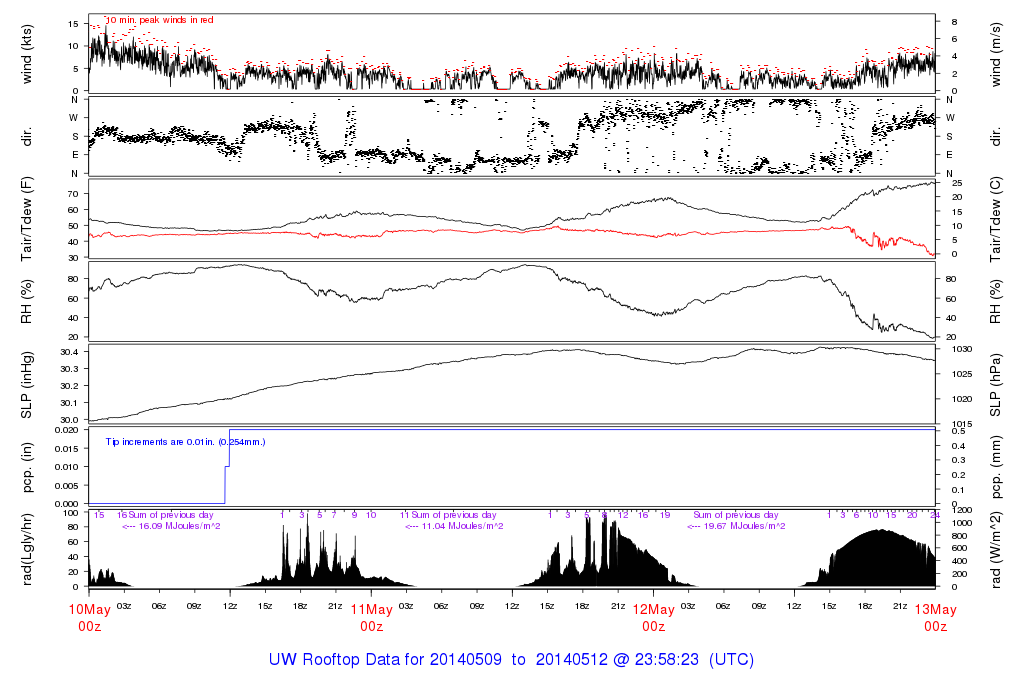Click the right 'Tair/Tdew (C)' axis label

click(x=997, y=218)
